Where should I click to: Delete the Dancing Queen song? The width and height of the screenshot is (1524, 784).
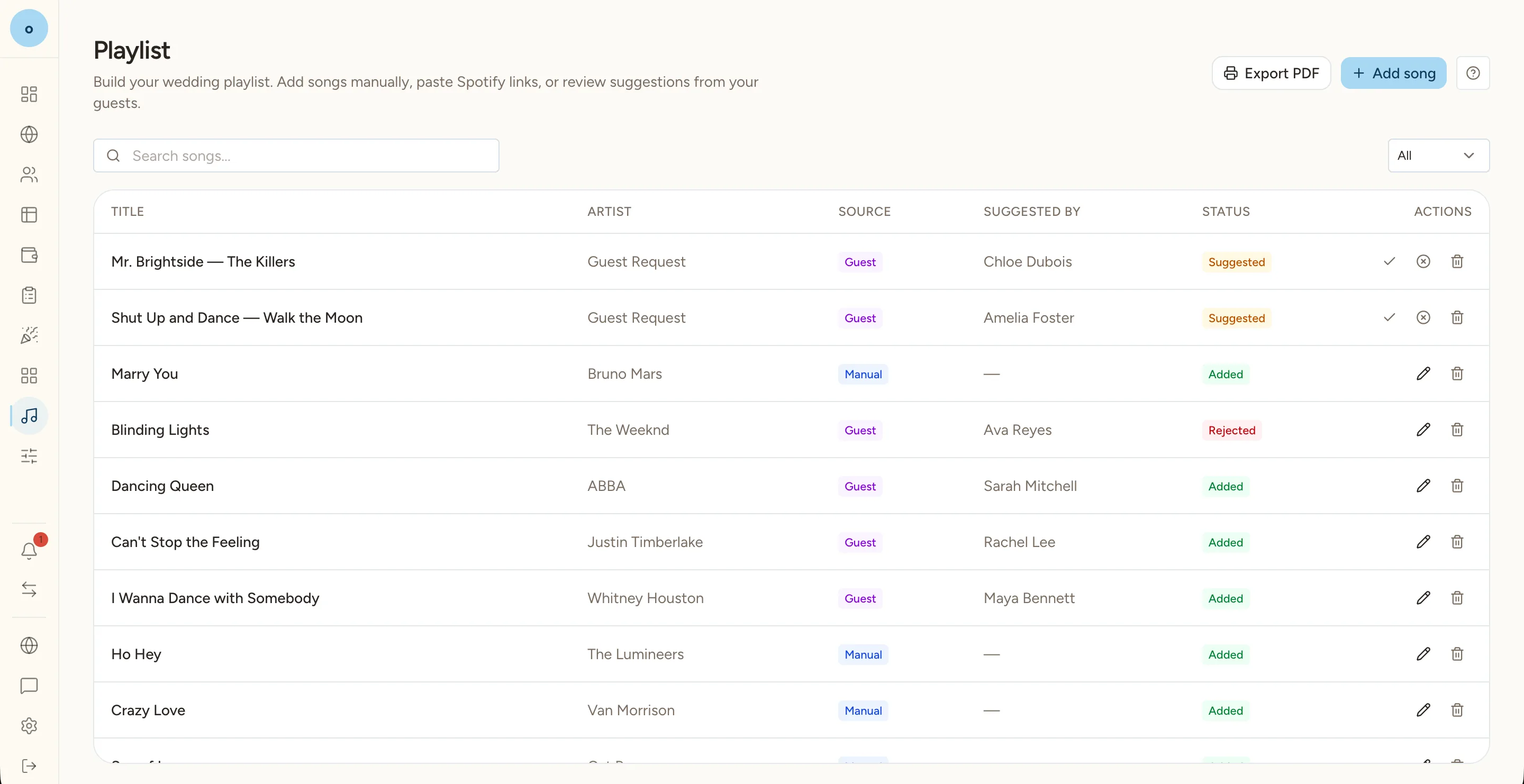[x=1457, y=486]
